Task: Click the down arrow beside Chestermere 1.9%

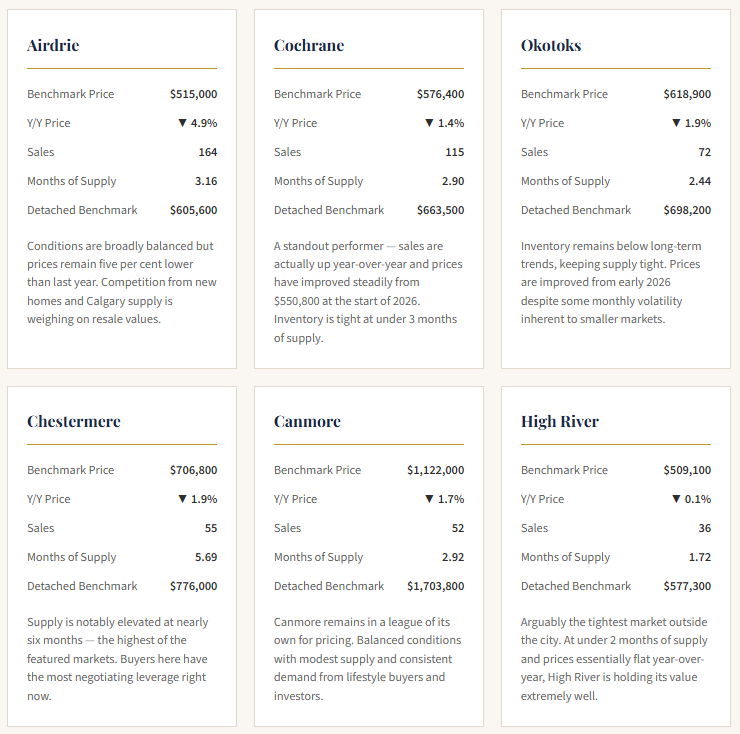Action: coord(183,499)
